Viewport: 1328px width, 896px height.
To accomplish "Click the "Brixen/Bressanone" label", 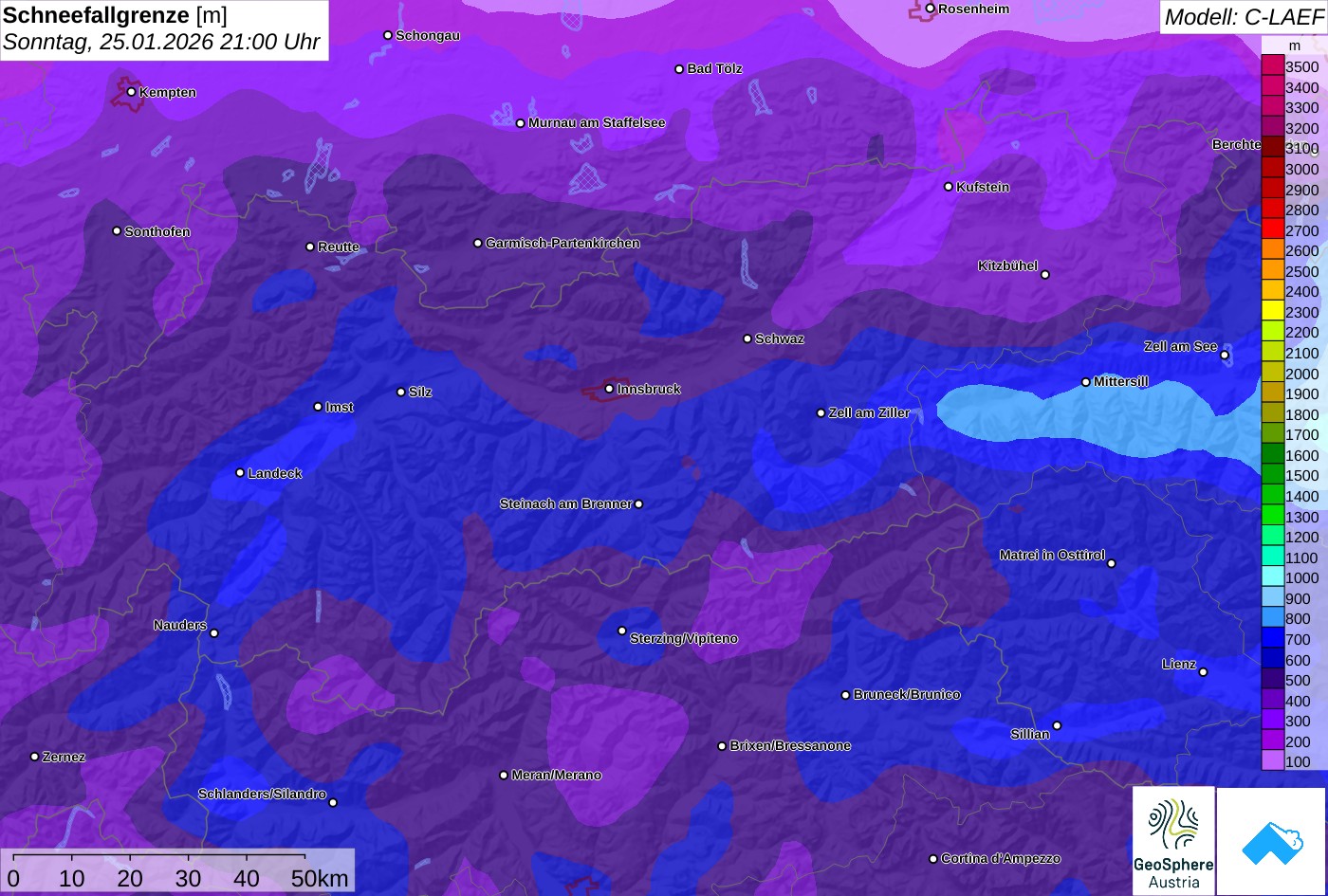I will click(x=790, y=746).
